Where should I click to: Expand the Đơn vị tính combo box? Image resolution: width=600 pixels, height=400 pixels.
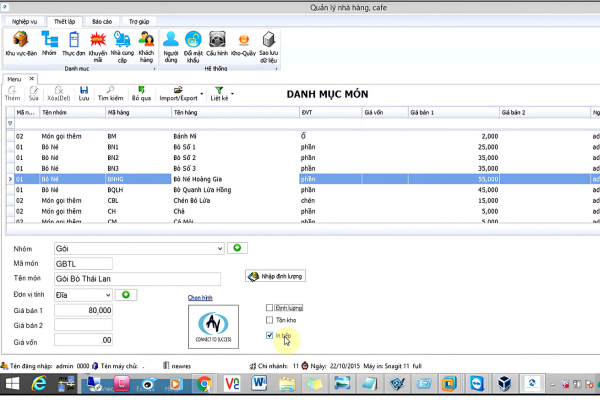click(108, 295)
